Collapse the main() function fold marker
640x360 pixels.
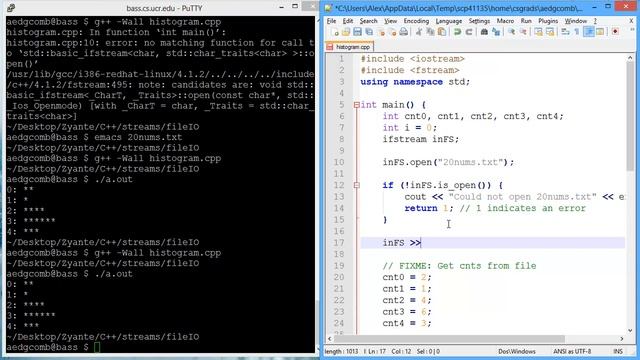[357, 105]
